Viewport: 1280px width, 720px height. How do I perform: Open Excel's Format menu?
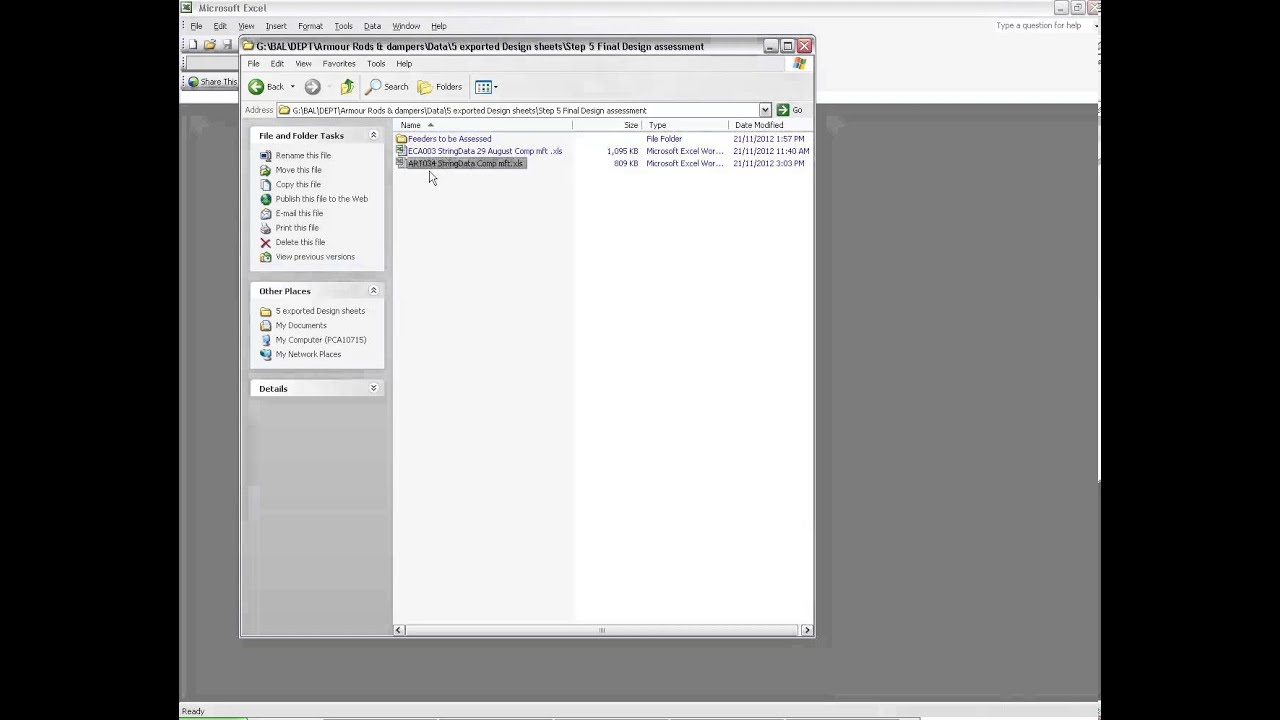pyautogui.click(x=310, y=26)
